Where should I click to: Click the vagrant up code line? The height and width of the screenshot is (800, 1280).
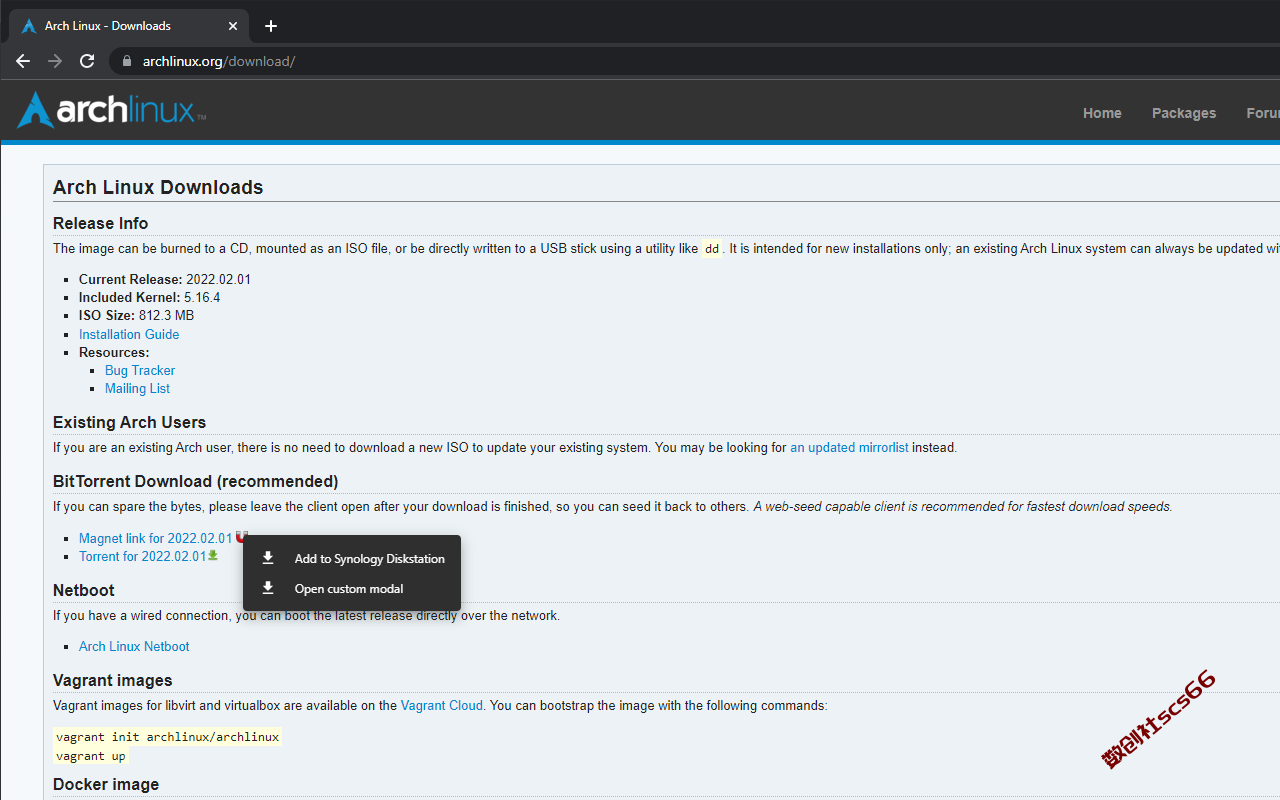tap(91, 756)
